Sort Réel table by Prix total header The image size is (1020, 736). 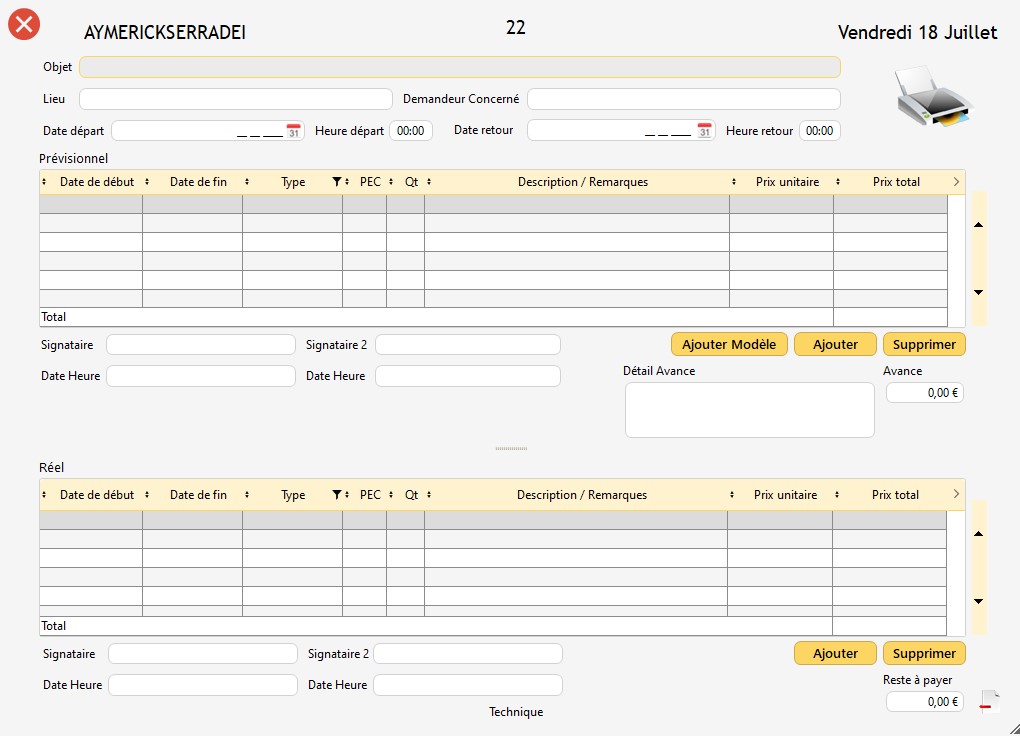[895, 495]
